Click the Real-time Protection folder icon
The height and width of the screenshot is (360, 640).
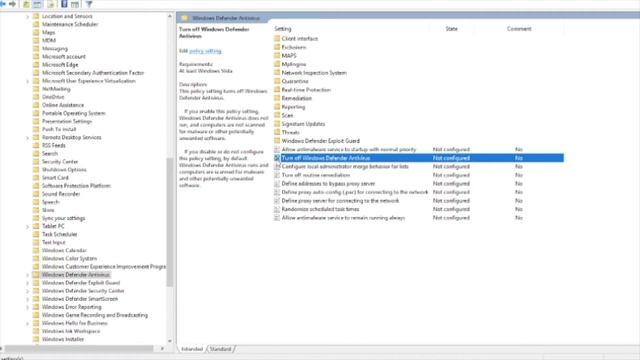coord(277,90)
